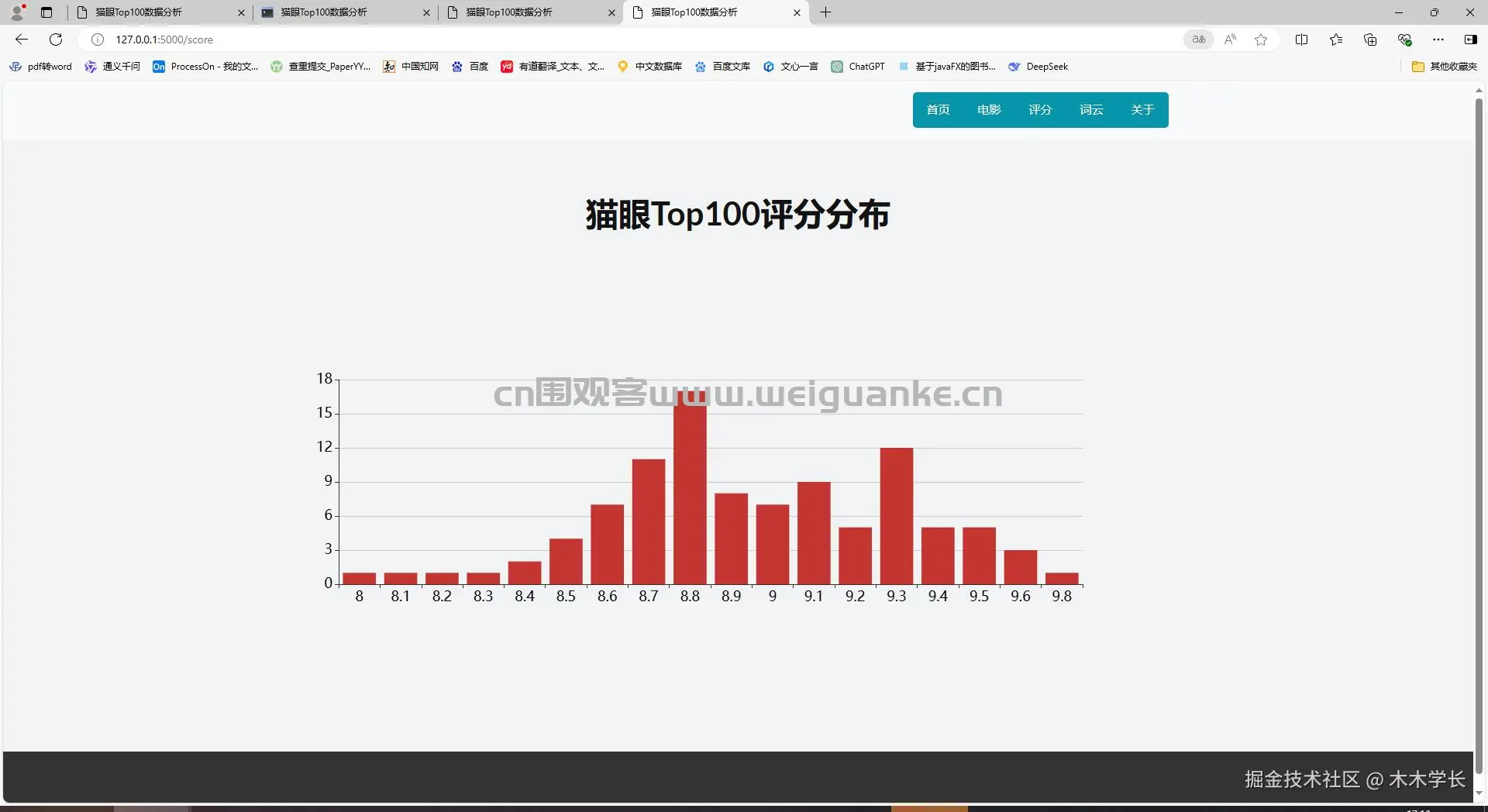Click the address bar URL 127.0.0.1:5000/score
The image size is (1488, 812).
(164, 40)
